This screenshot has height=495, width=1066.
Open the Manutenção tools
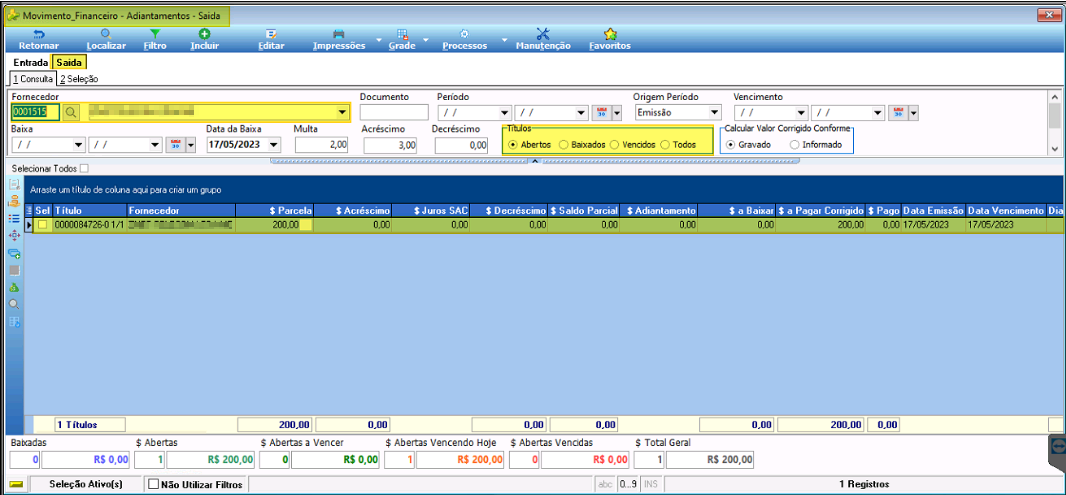coord(543,39)
